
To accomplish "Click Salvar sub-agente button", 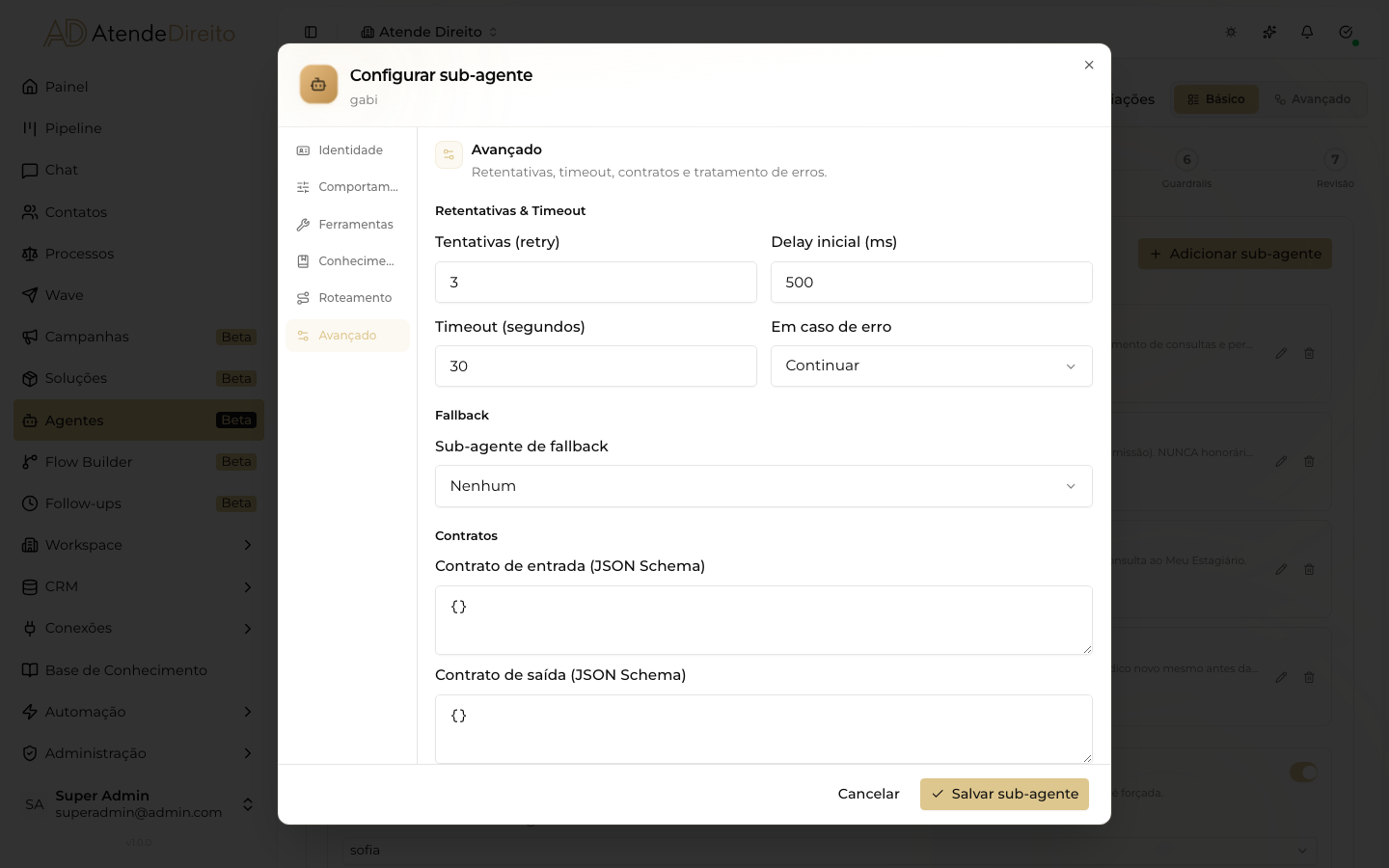I will tap(1004, 794).
